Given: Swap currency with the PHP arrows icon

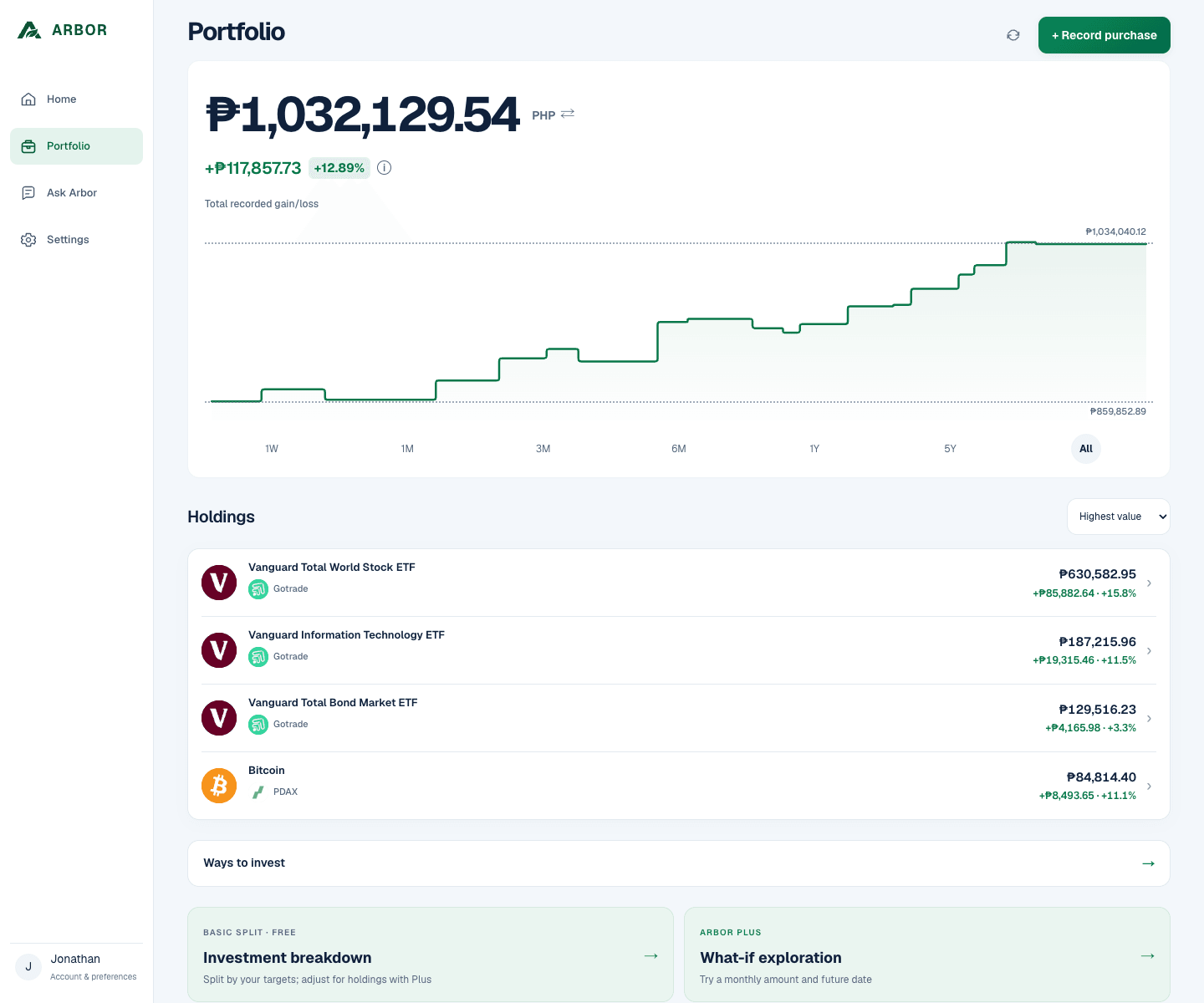Looking at the screenshot, I should (568, 114).
